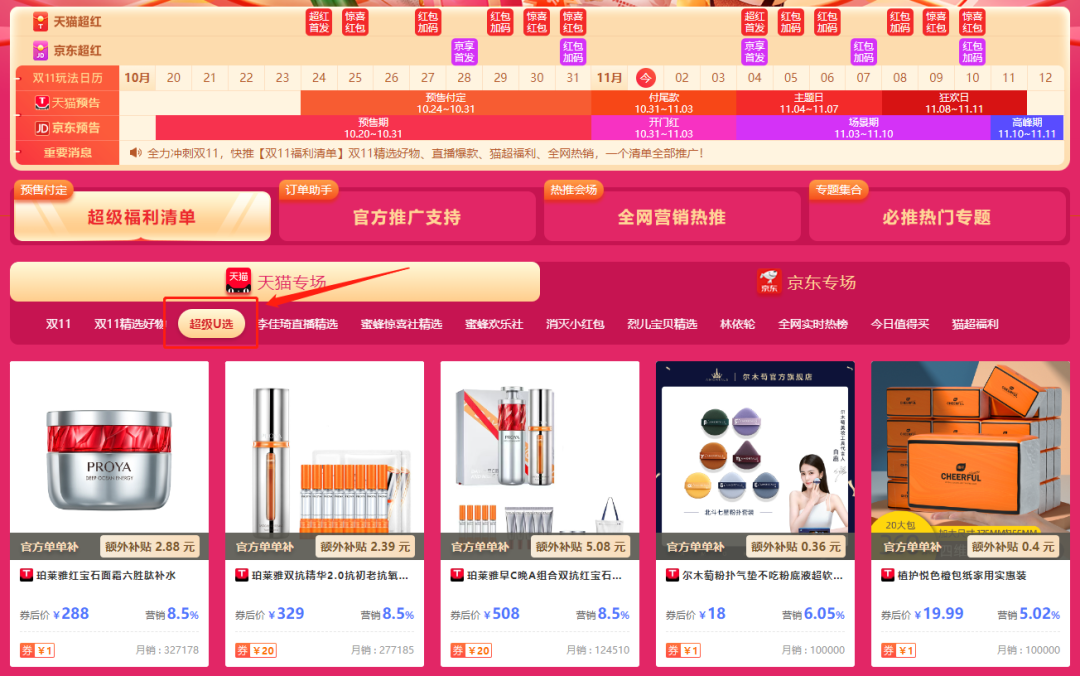Open the 蜜蜂惊喜社精选 tab
1080x676 pixels.
click(x=402, y=324)
